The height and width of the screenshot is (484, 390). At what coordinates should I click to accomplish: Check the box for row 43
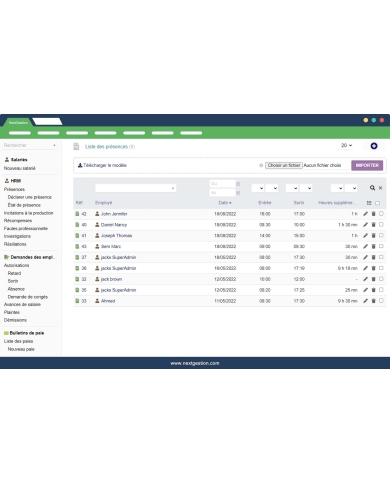(381, 246)
